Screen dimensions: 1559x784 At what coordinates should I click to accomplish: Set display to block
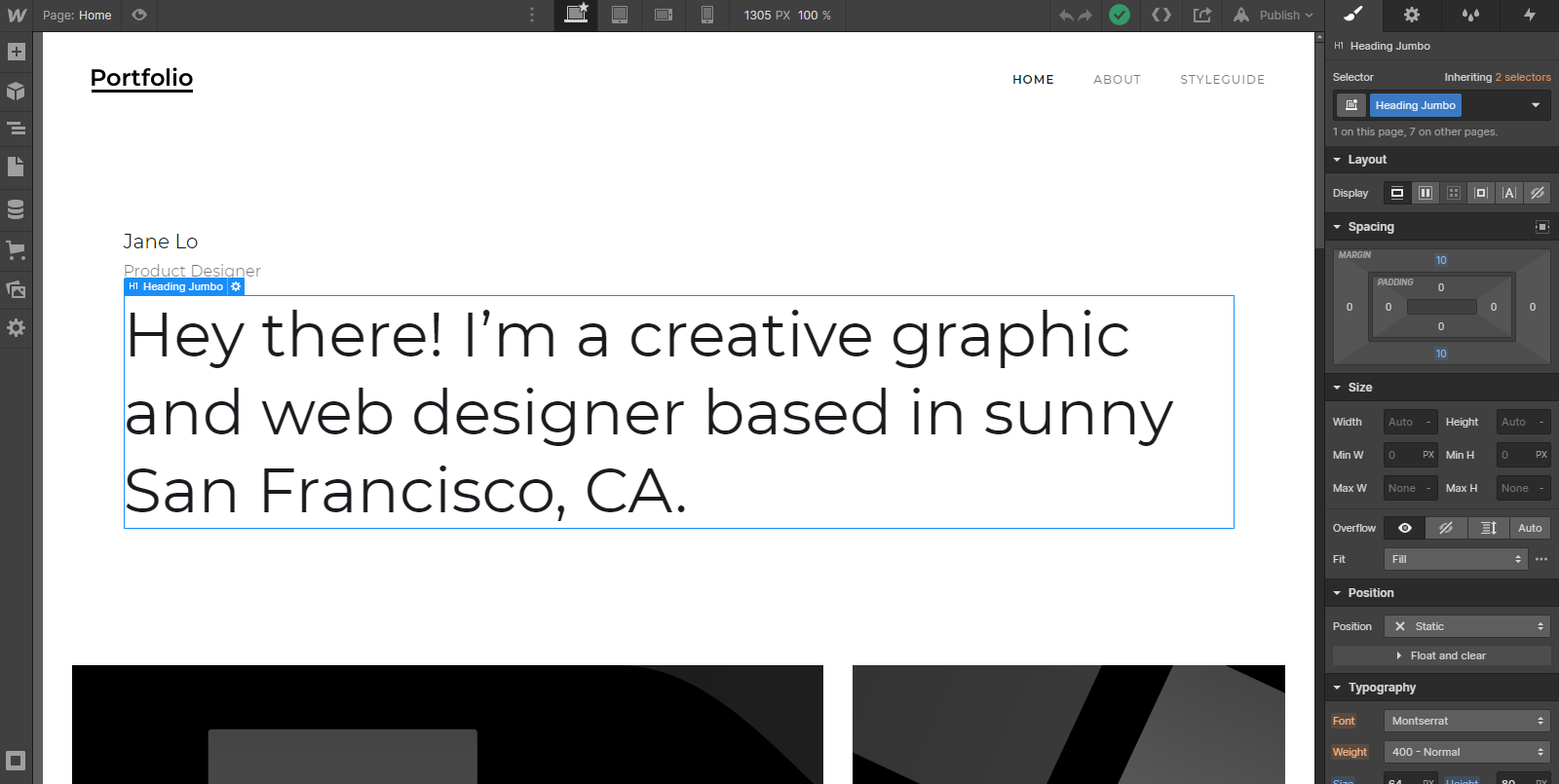click(1397, 193)
